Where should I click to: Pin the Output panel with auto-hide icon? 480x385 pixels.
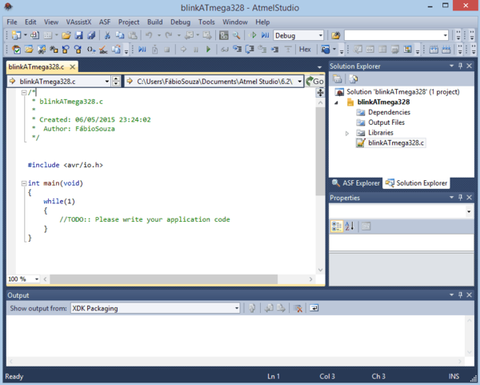[460, 295]
